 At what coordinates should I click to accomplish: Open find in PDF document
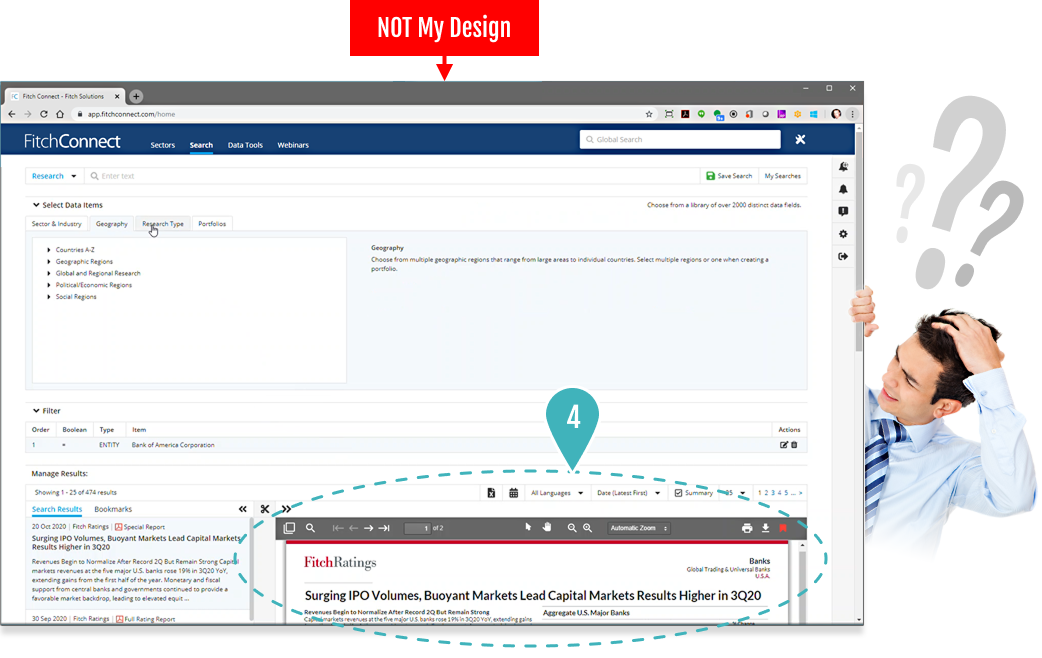(x=310, y=528)
